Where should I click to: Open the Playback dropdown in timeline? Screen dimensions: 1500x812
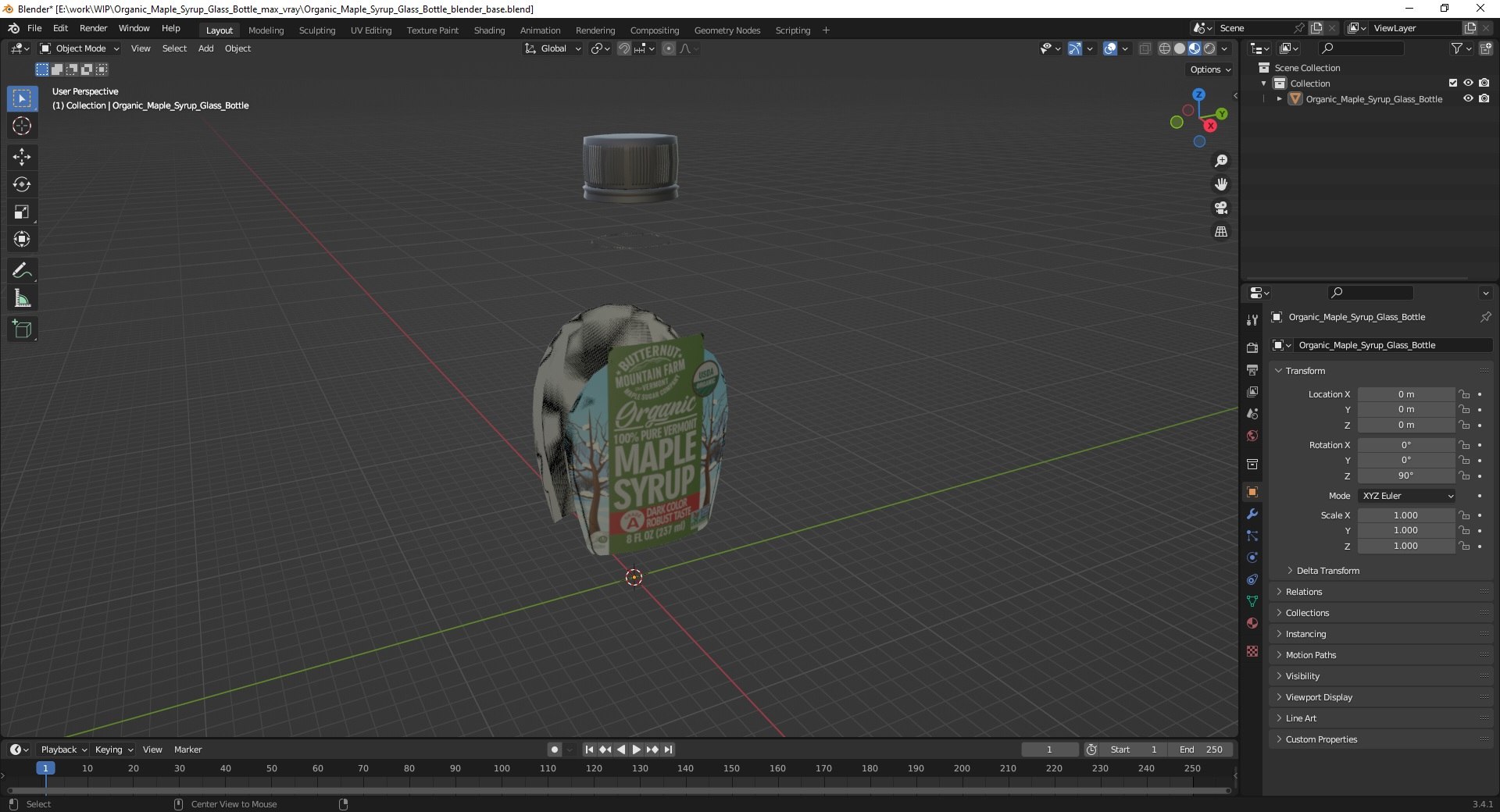[x=63, y=750]
